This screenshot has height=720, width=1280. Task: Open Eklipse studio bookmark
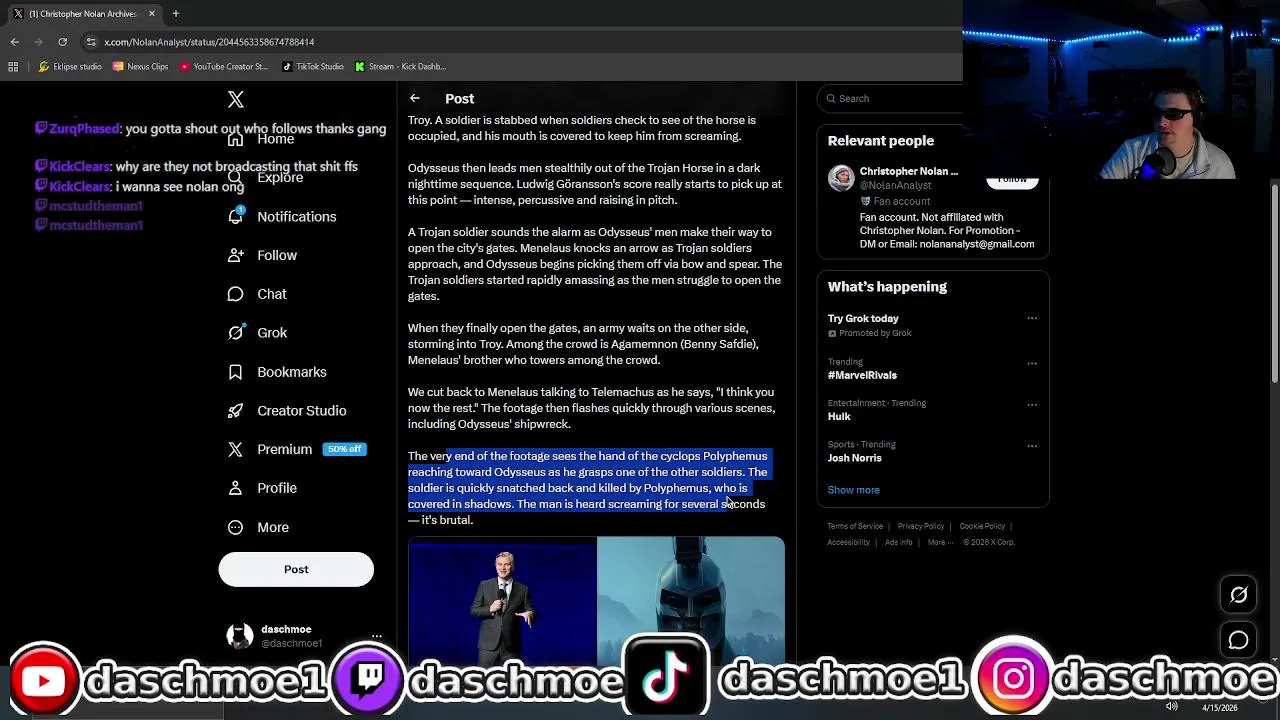(x=70, y=67)
